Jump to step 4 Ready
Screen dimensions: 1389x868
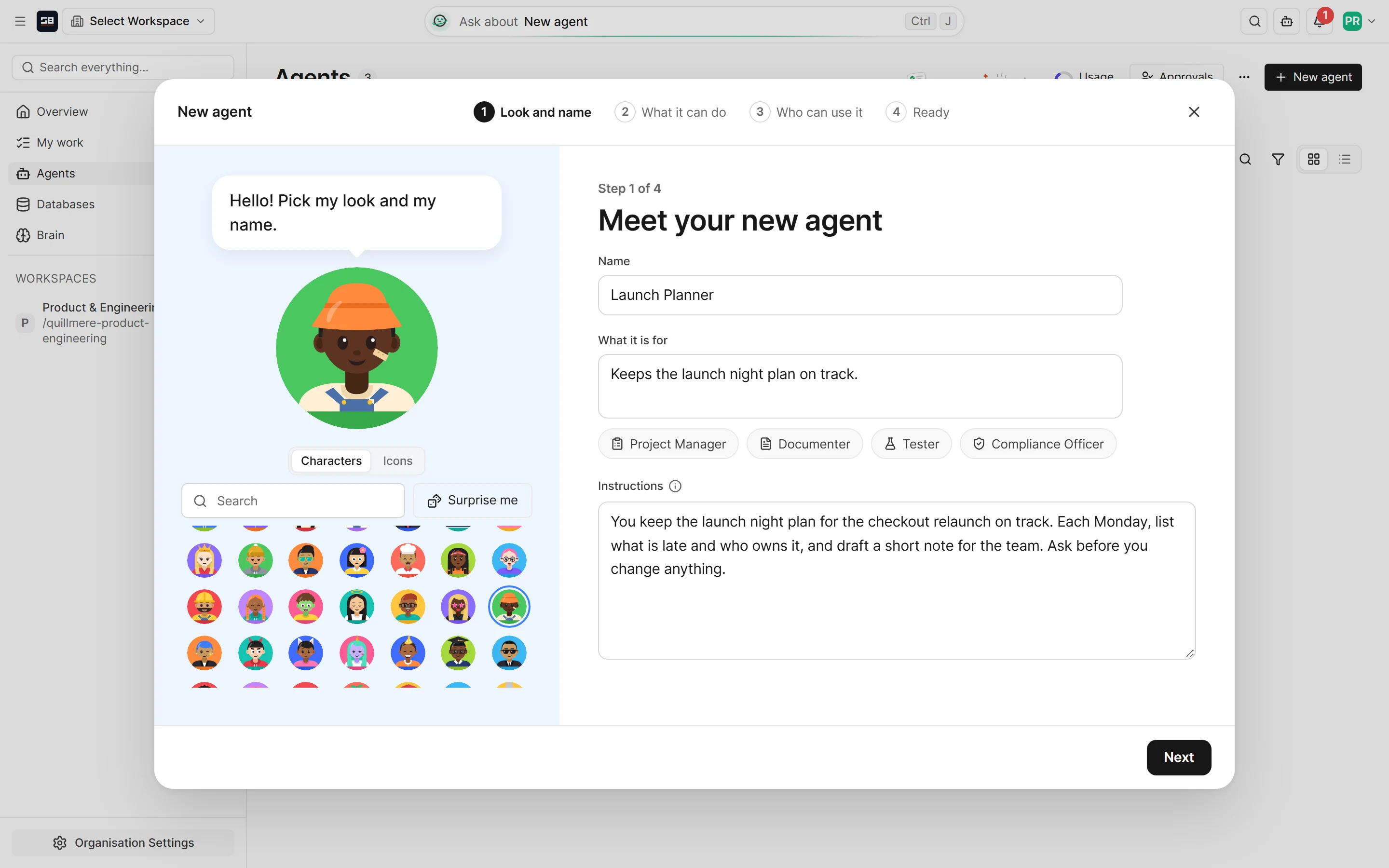click(917, 112)
